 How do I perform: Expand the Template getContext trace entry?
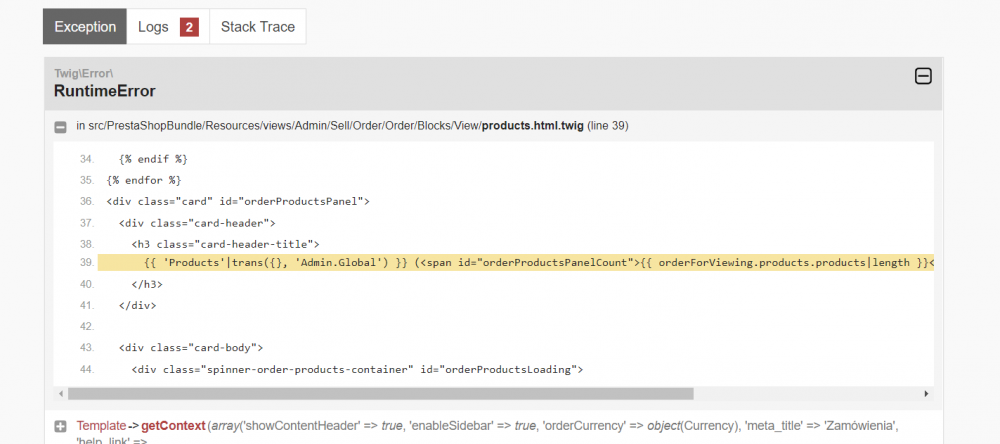(x=61, y=427)
